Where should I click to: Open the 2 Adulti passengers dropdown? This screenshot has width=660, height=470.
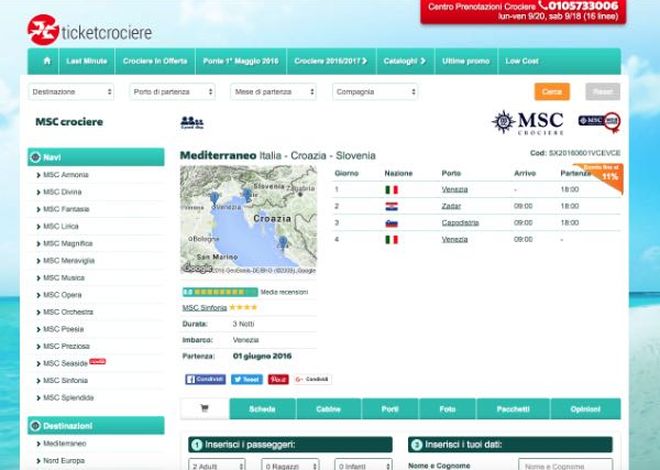(x=217, y=465)
